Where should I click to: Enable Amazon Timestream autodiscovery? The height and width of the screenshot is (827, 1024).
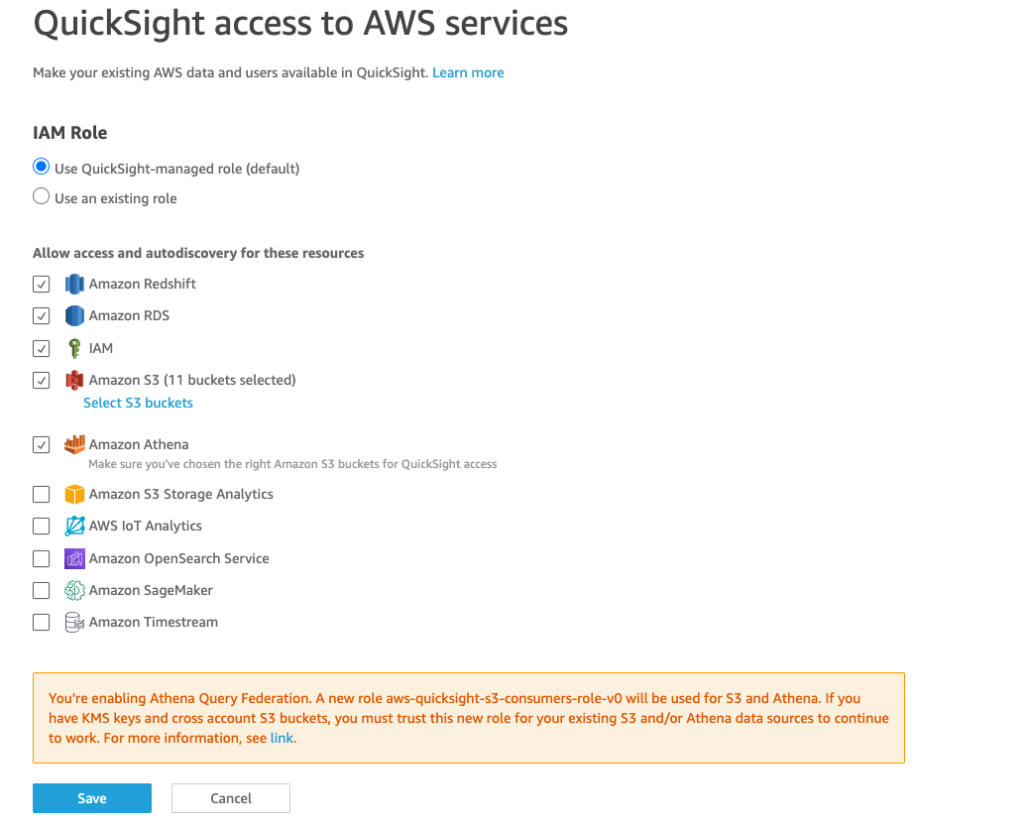click(x=41, y=622)
